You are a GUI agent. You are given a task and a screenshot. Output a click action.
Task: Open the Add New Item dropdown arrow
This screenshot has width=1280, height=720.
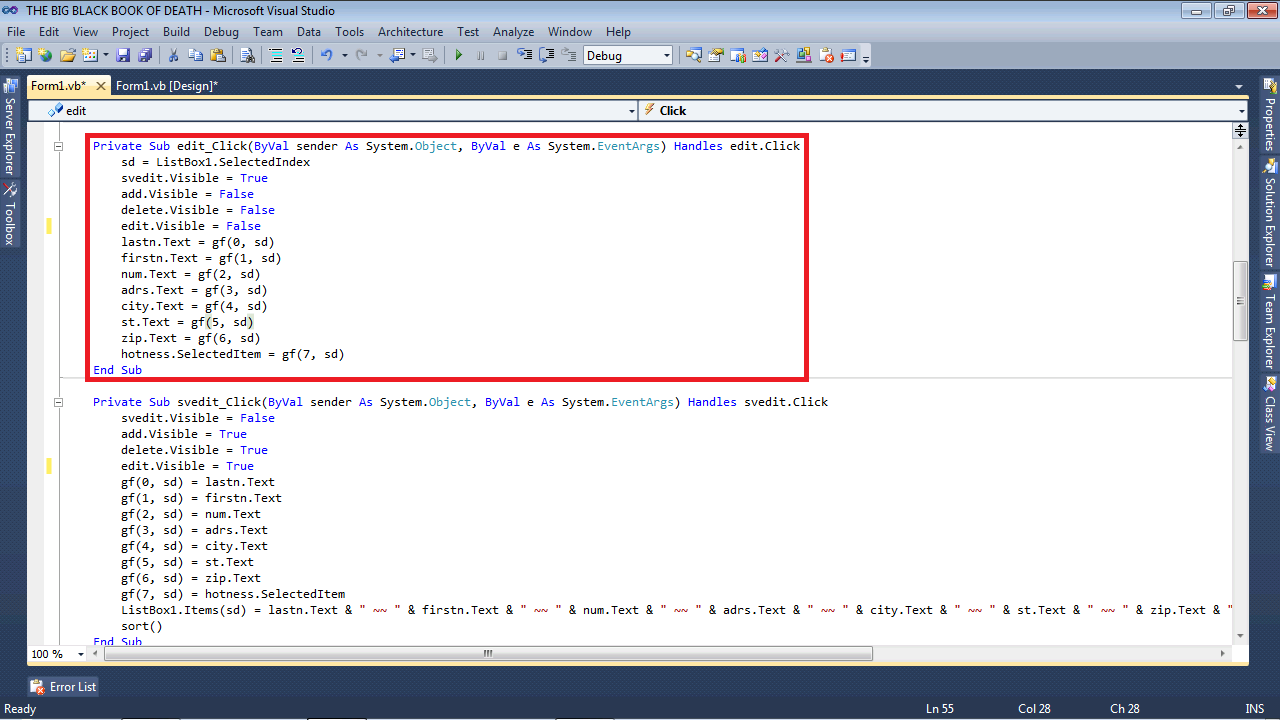(105, 55)
